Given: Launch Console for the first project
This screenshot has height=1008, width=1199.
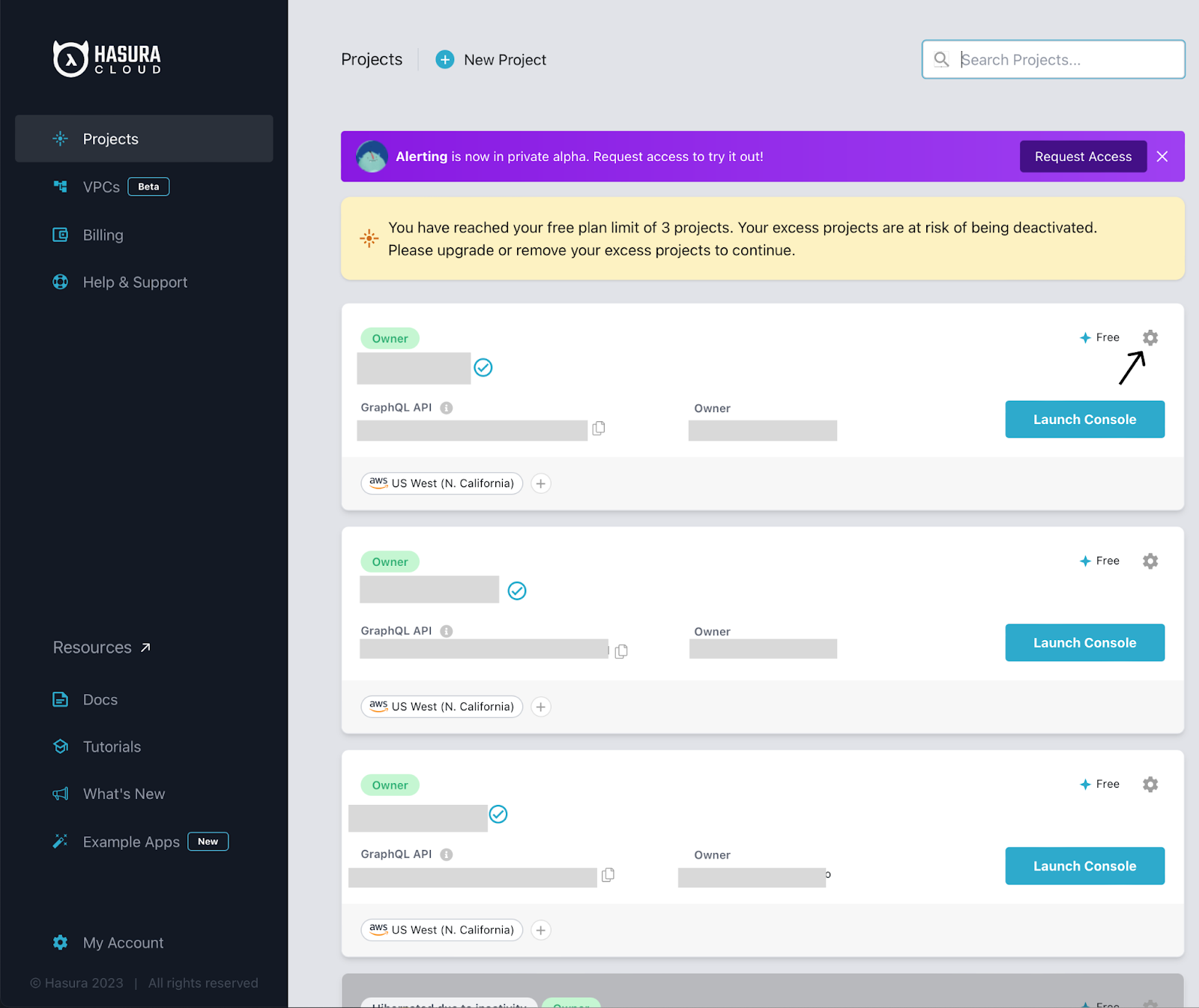Looking at the screenshot, I should 1084,420.
